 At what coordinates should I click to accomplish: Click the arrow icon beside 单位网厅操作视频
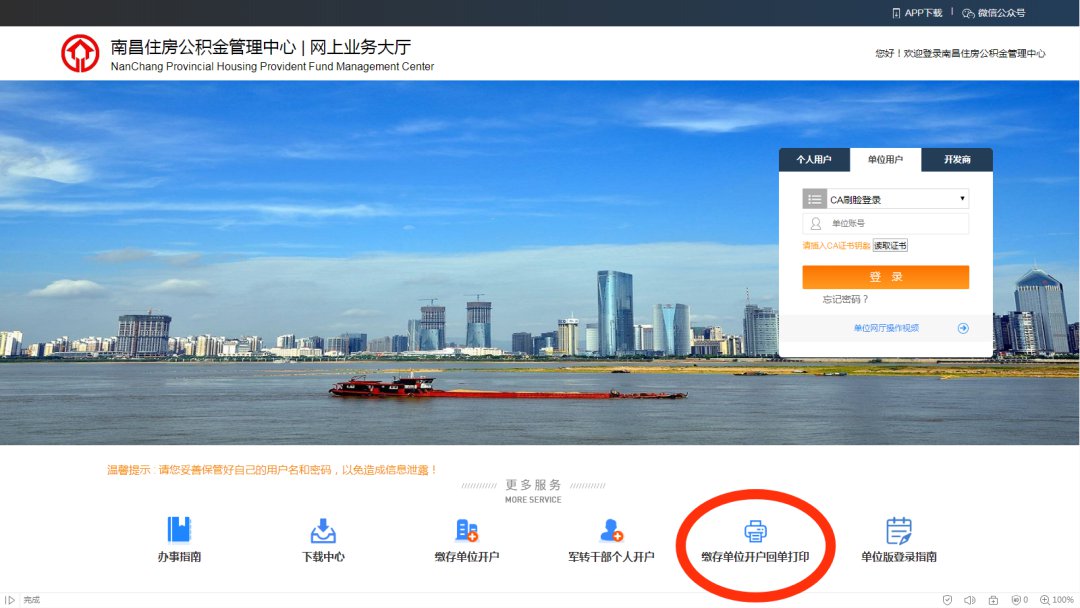[963, 328]
